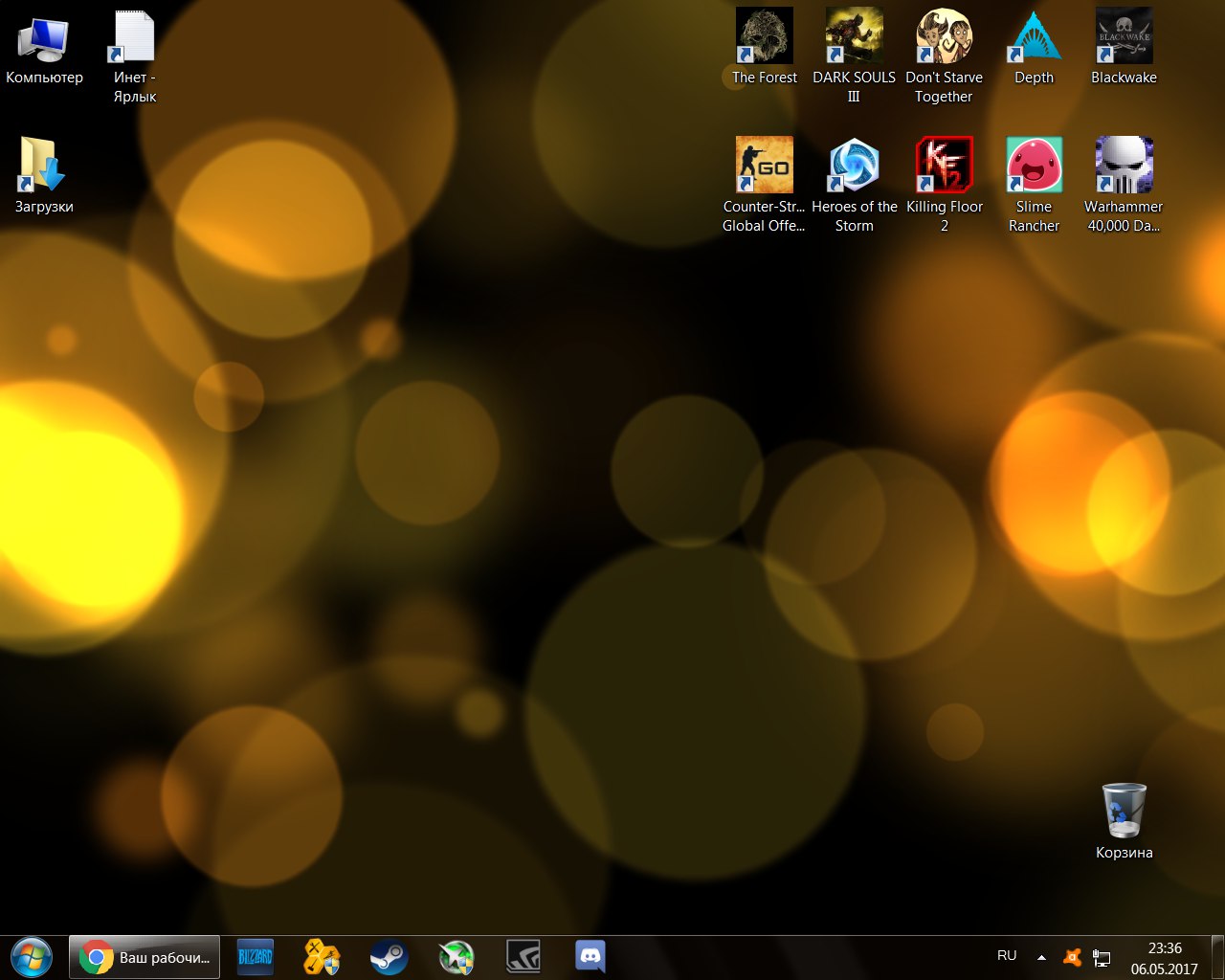Select the Blackwake desktop icon
The width and height of the screenshot is (1225, 980).
click(1124, 37)
